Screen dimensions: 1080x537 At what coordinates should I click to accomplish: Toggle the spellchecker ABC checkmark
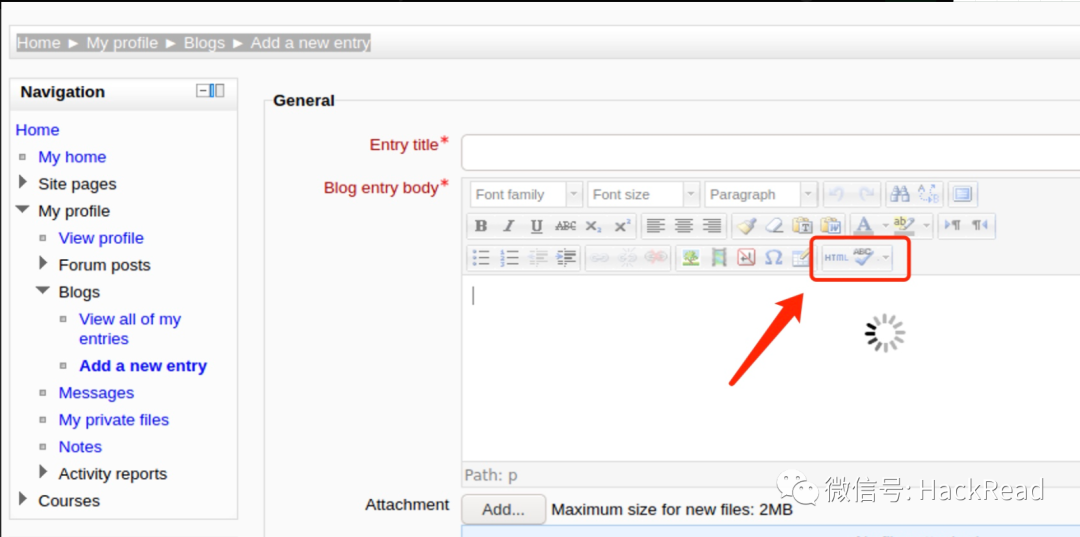click(x=863, y=257)
